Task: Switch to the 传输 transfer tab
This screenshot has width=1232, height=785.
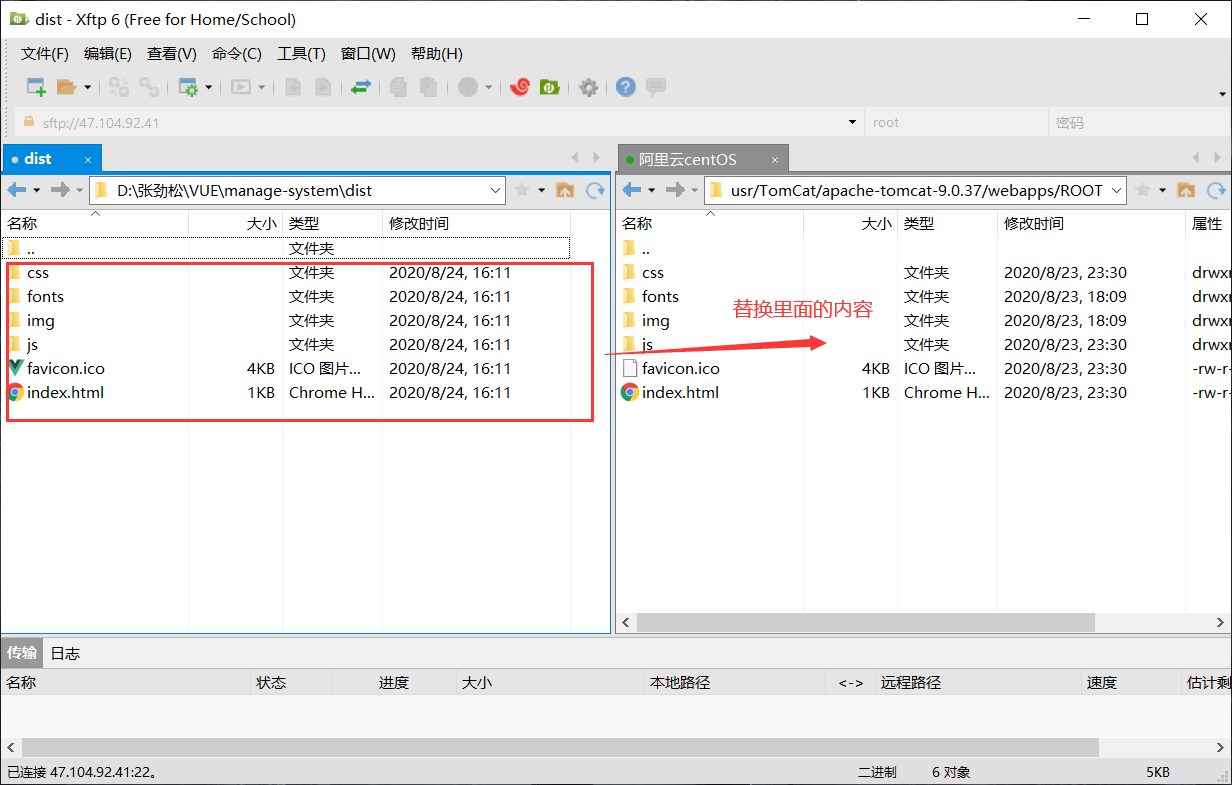Action: (x=22, y=653)
